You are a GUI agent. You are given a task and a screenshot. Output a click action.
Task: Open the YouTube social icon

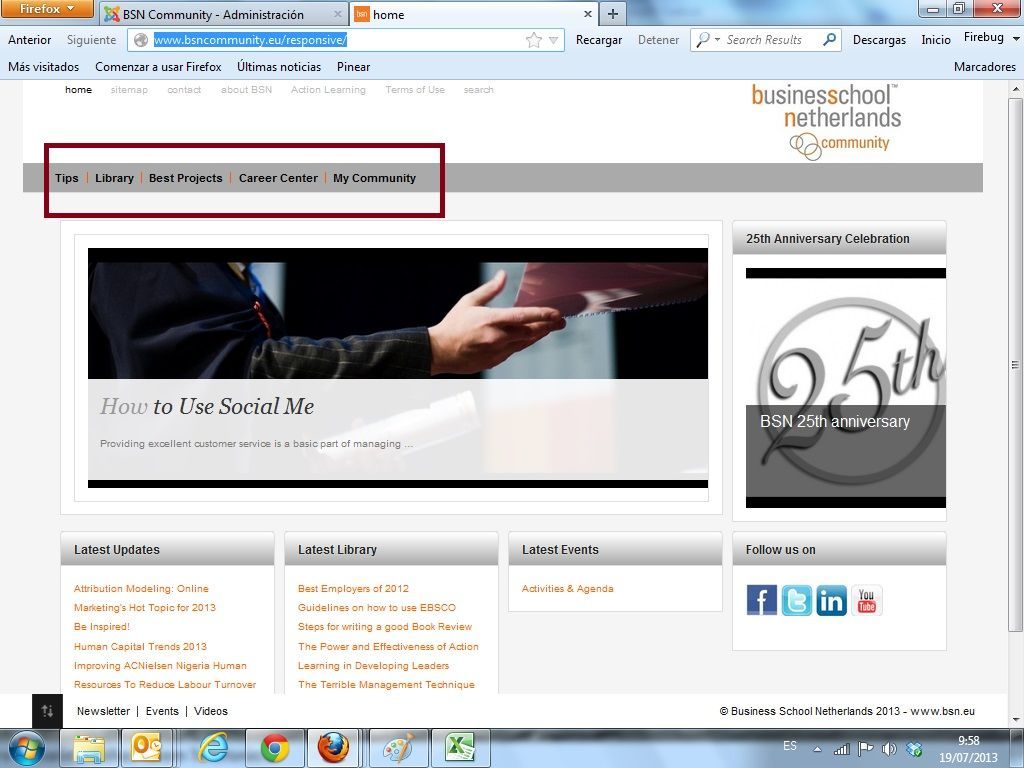tap(867, 600)
